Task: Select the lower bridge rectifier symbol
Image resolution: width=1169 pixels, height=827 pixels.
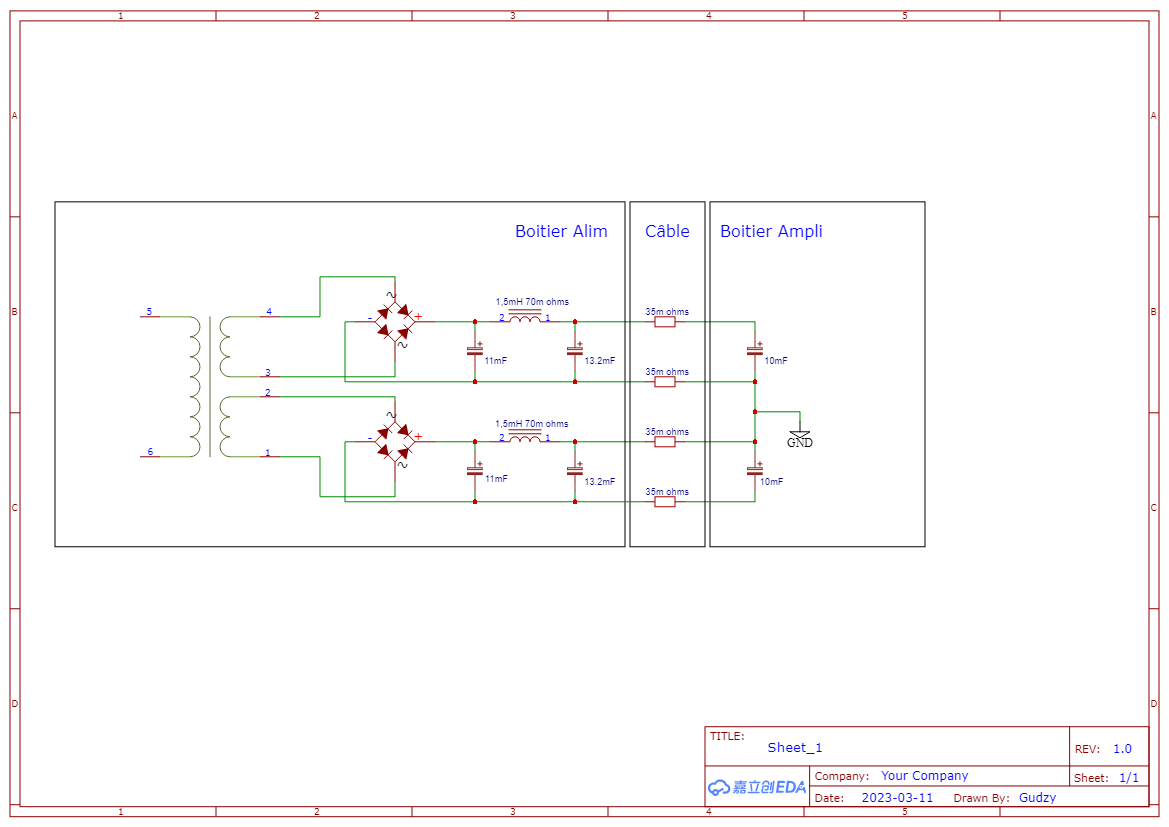Action: point(394,441)
